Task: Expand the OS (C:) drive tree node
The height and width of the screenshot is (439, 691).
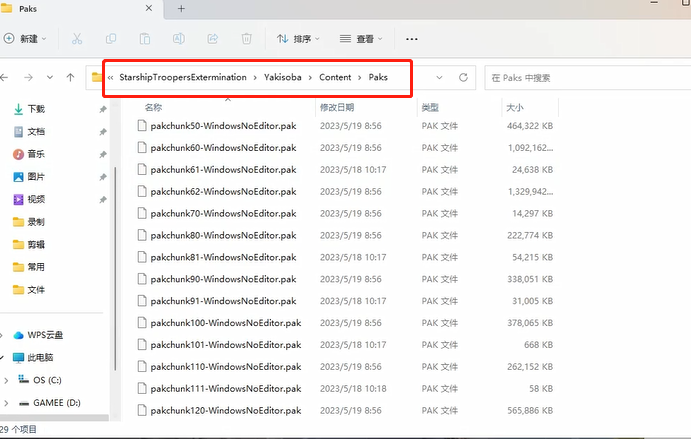Action: point(7,380)
